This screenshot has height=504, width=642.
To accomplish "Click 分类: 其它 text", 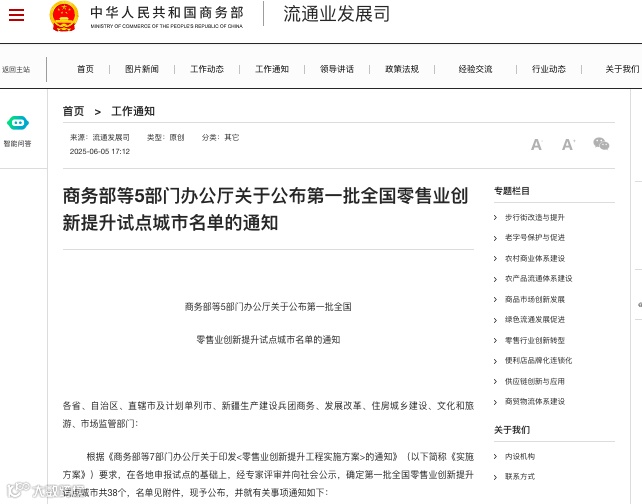I will click(x=220, y=138).
